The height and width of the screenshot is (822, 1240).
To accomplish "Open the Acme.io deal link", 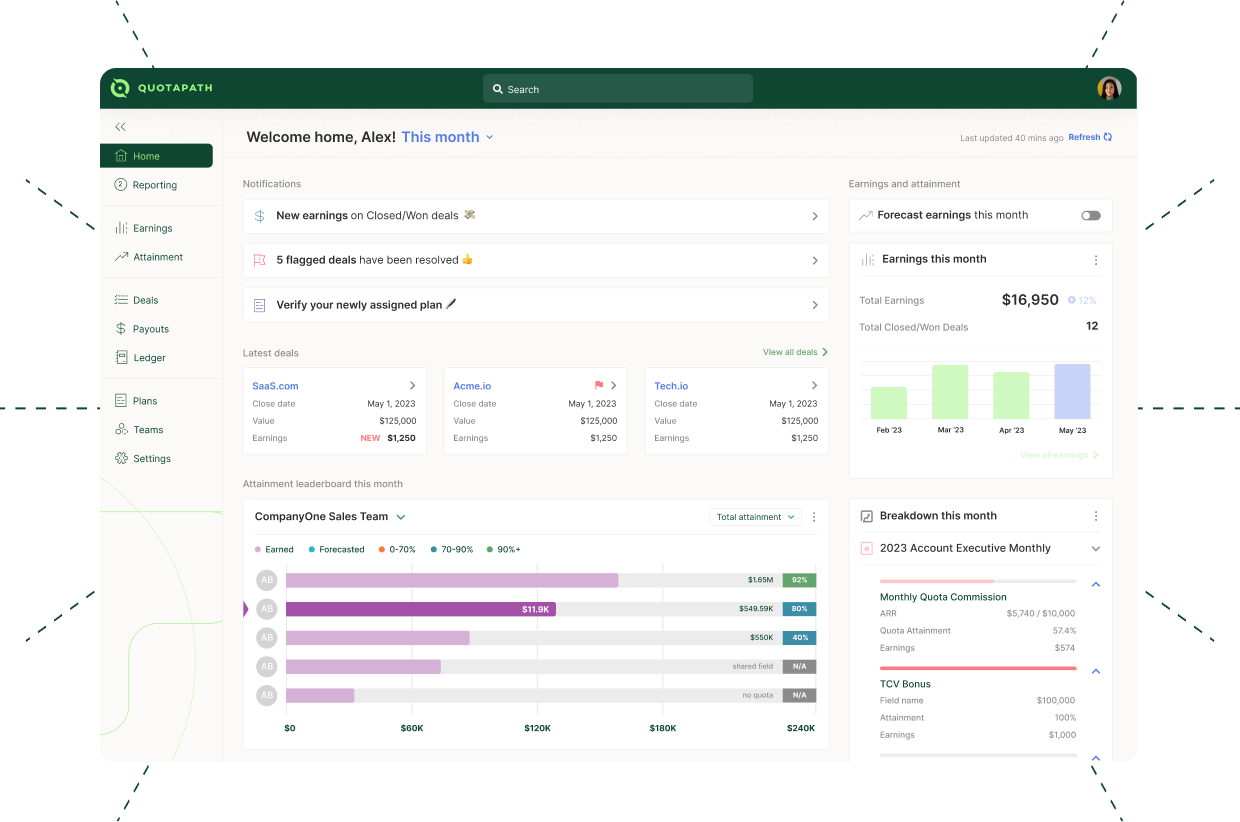I will pos(472,386).
